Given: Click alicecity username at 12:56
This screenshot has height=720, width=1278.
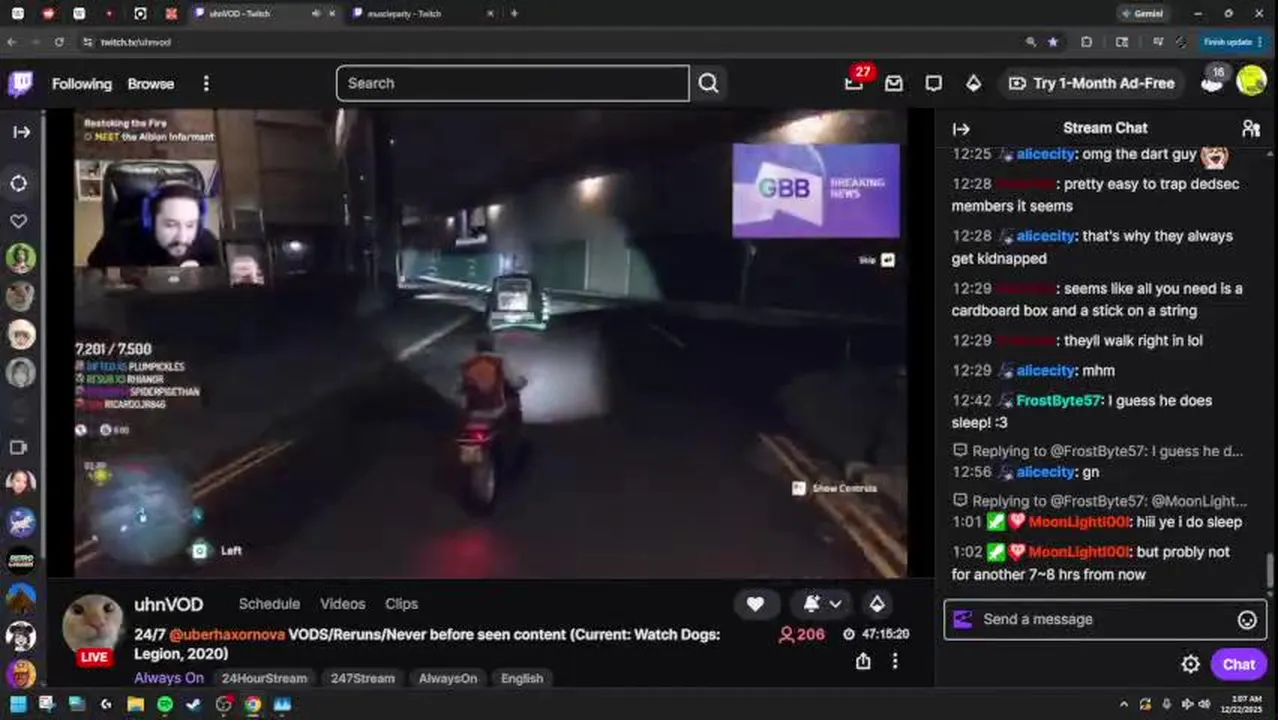Looking at the screenshot, I should pos(1046,472).
